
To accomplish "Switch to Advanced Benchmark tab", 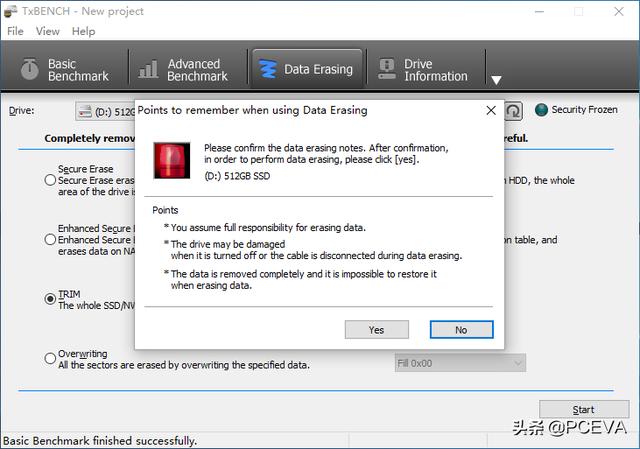I will point(188,69).
